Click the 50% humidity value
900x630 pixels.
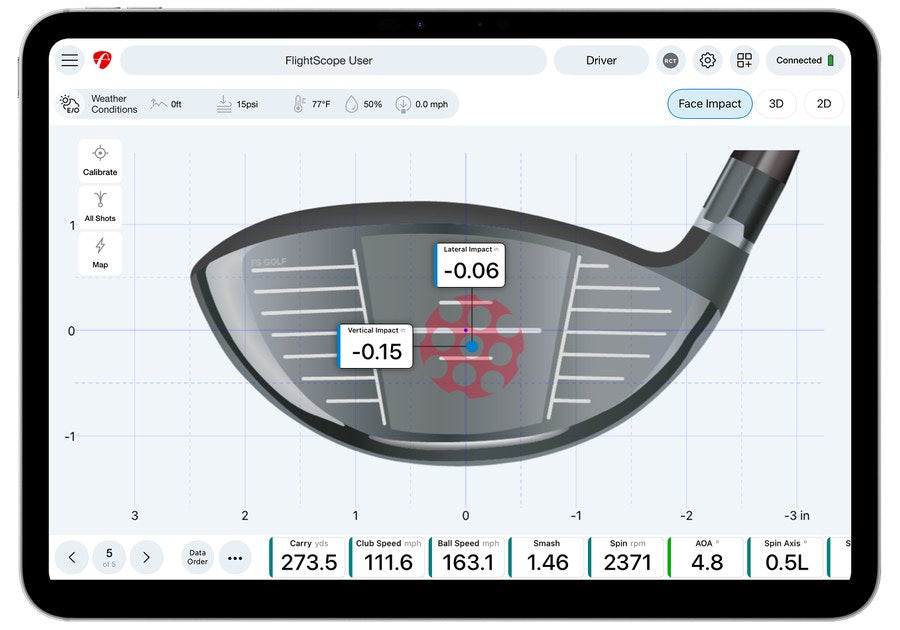373,104
